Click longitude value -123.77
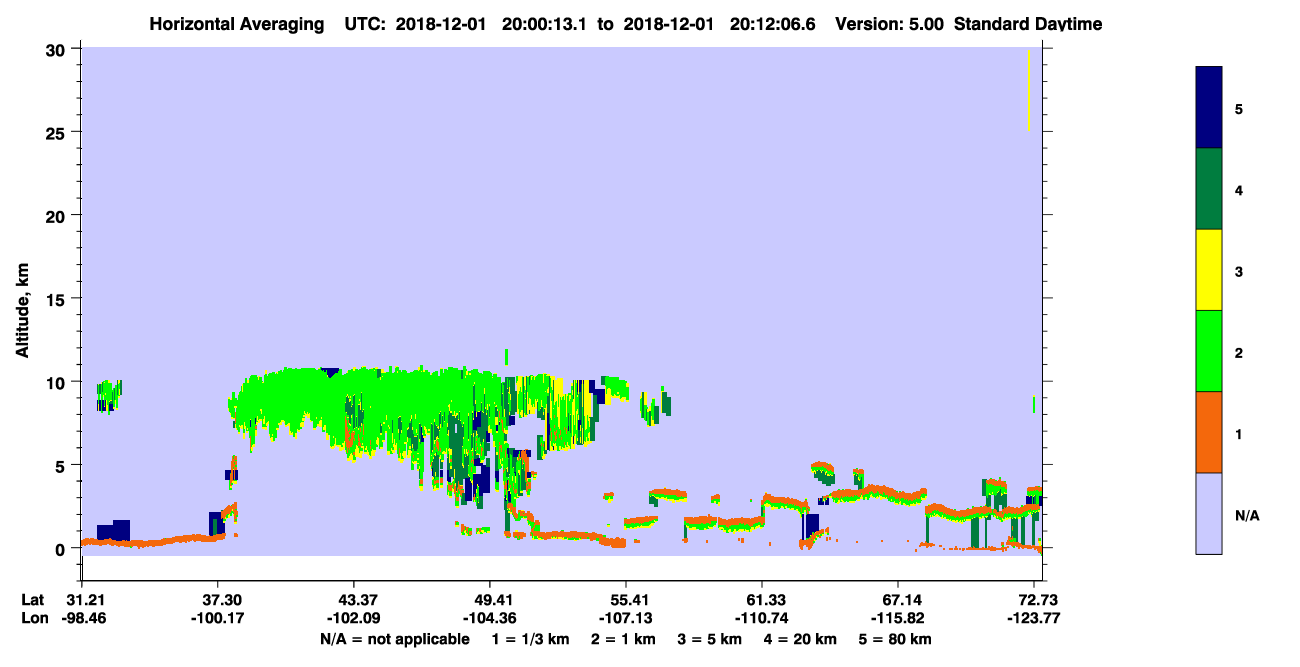 pyautogui.click(x=1034, y=618)
